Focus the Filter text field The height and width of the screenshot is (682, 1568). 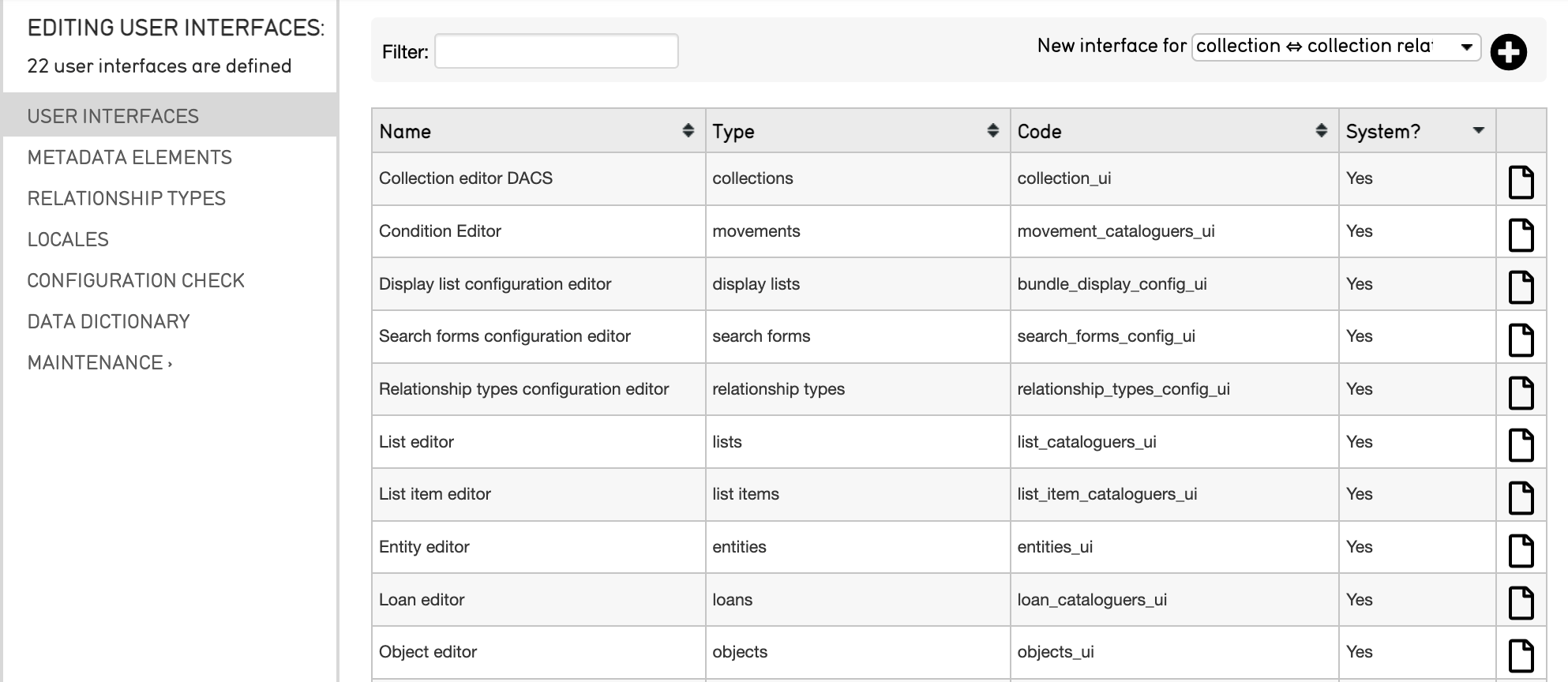tap(556, 51)
